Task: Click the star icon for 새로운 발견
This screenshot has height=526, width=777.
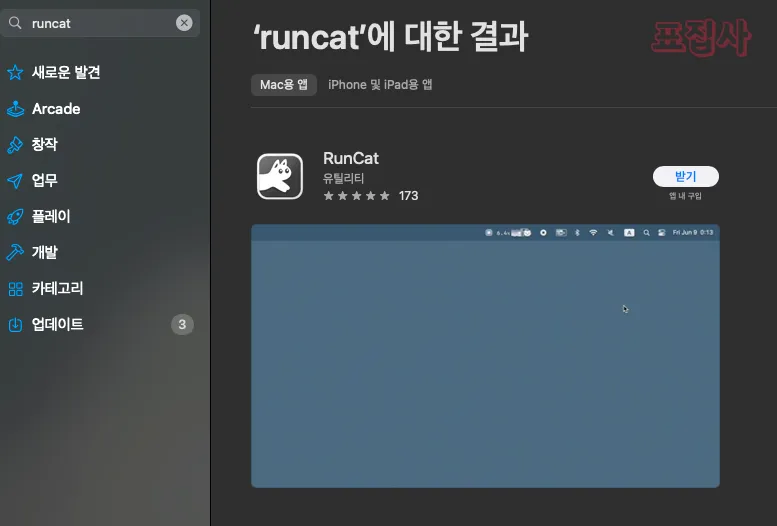Action: (x=15, y=72)
